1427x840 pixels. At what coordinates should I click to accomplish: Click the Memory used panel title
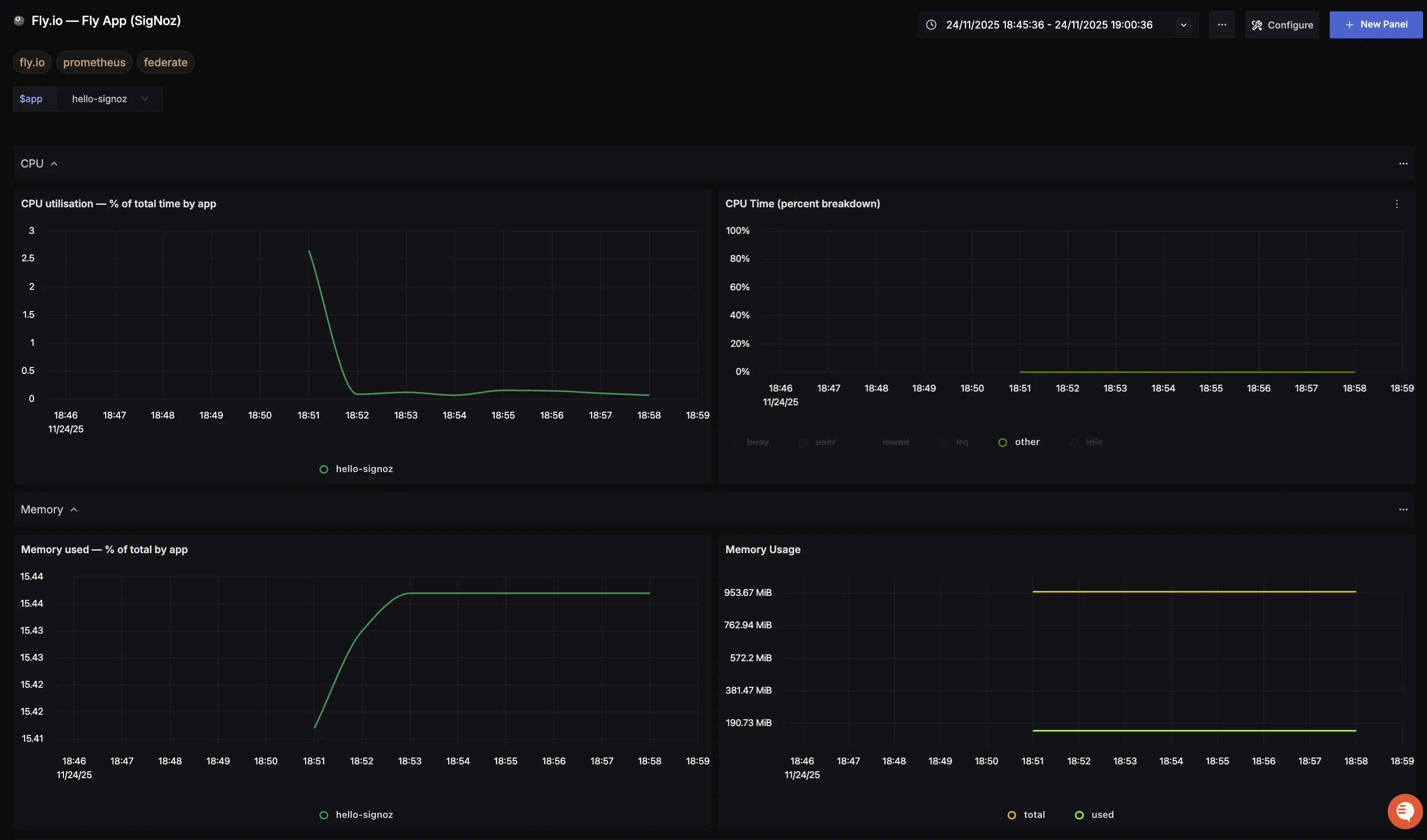(x=104, y=550)
